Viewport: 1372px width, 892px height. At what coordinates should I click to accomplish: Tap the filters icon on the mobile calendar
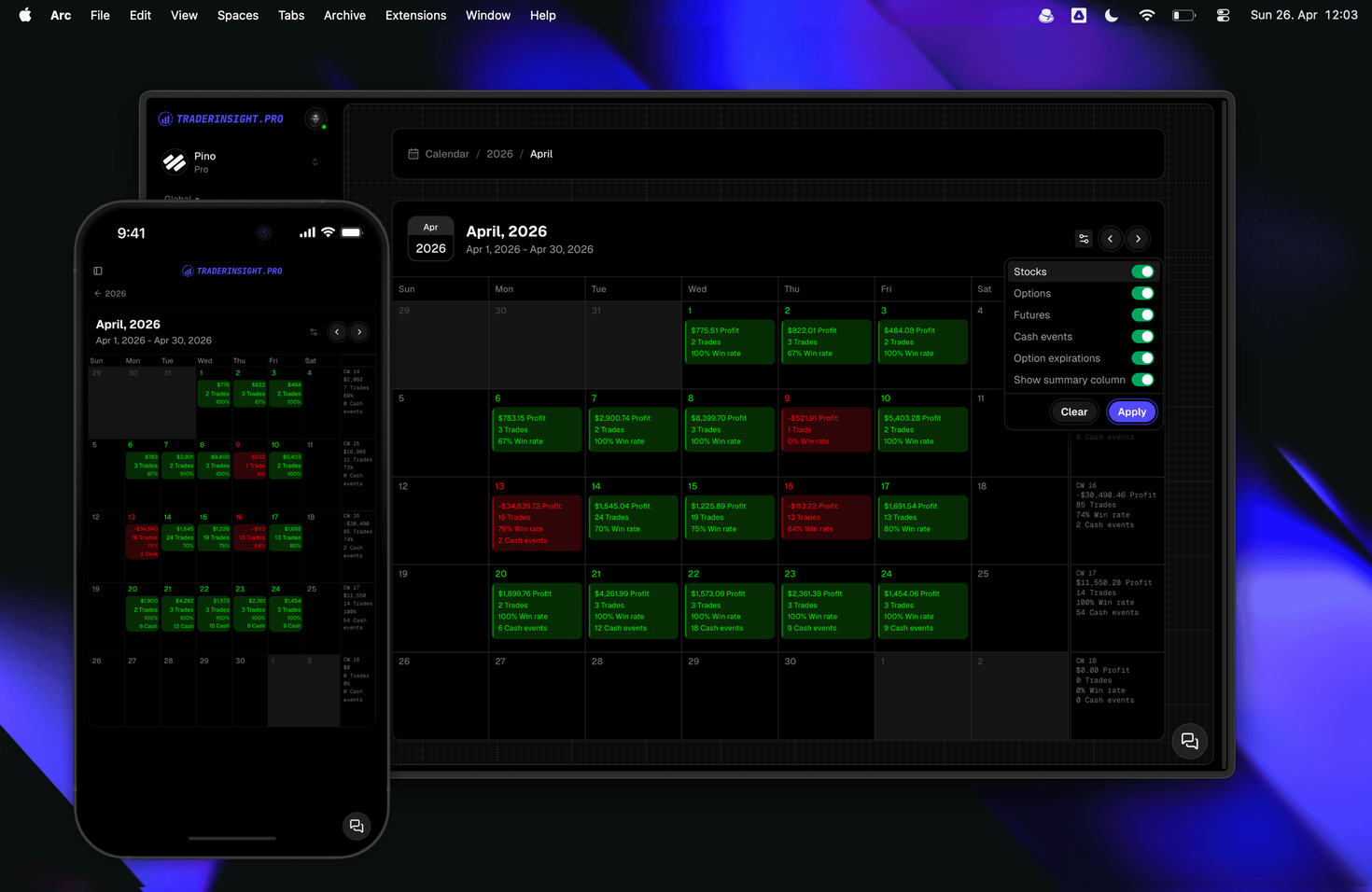[x=314, y=331]
